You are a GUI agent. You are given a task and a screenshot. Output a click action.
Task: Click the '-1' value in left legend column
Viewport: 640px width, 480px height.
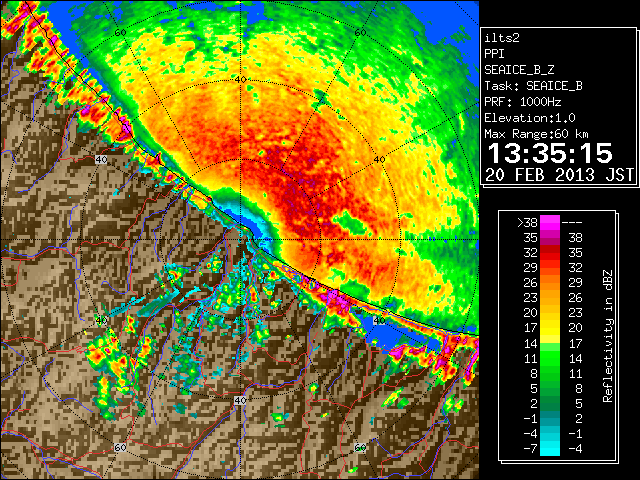point(530,418)
